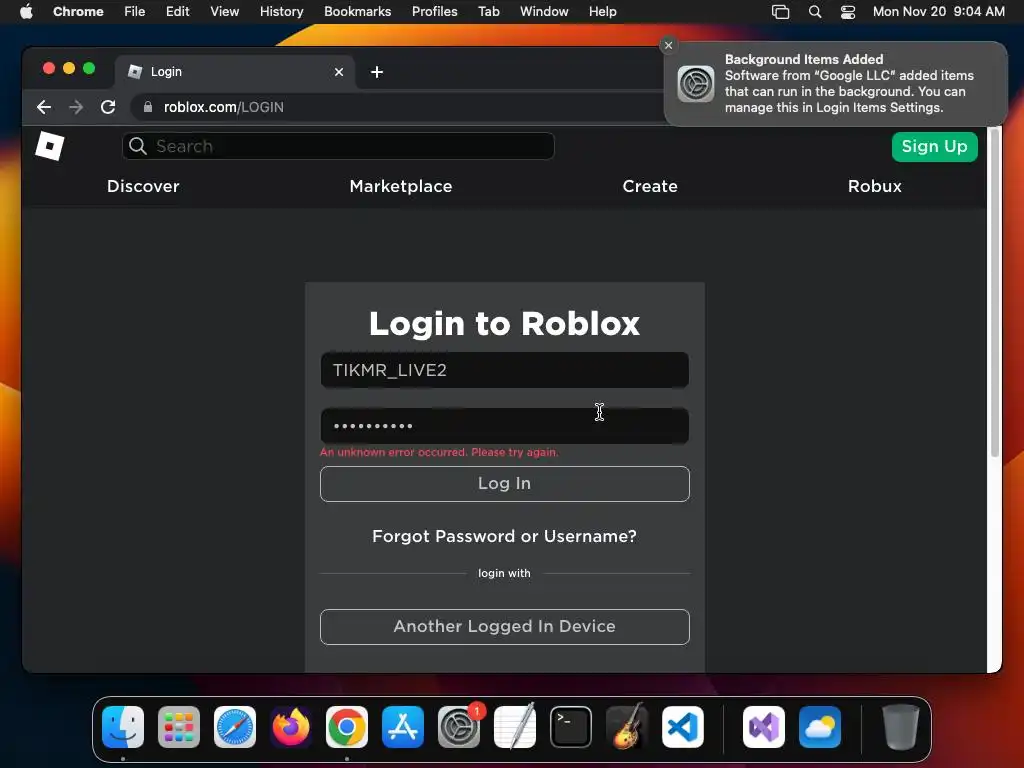The width and height of the screenshot is (1024, 768).
Task: Close the Login tab
Action: pos(339,72)
